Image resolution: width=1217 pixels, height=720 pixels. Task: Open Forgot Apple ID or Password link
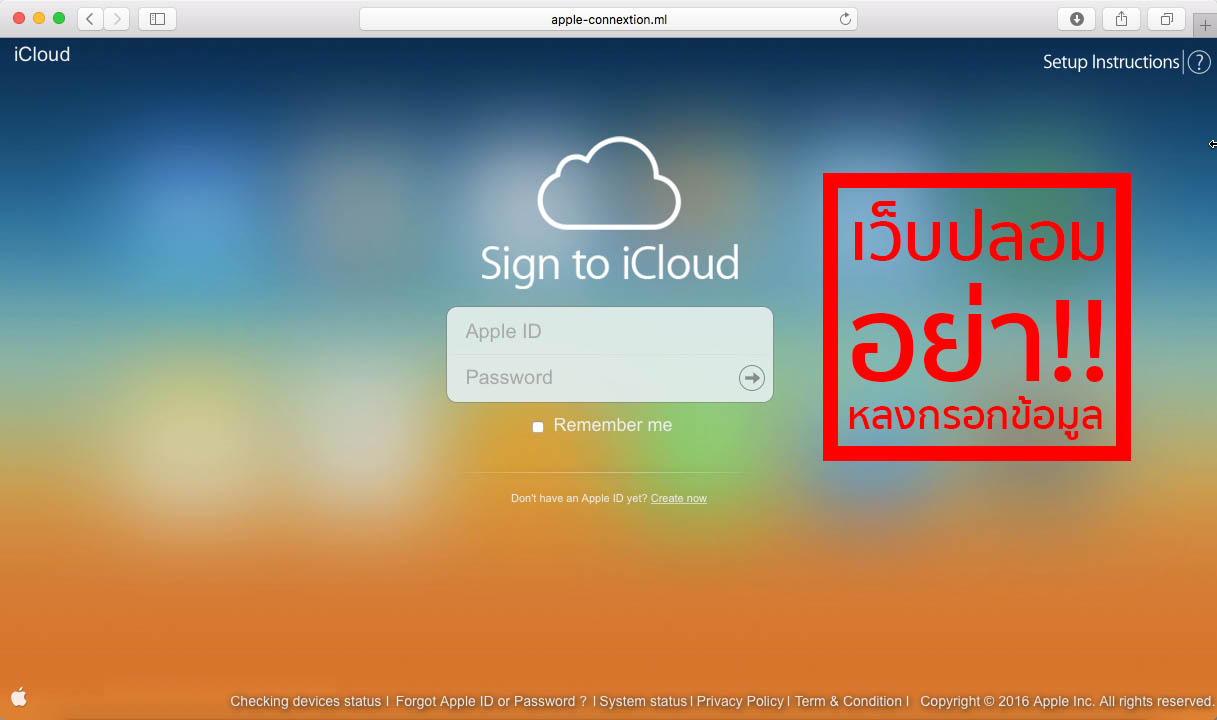coord(491,701)
